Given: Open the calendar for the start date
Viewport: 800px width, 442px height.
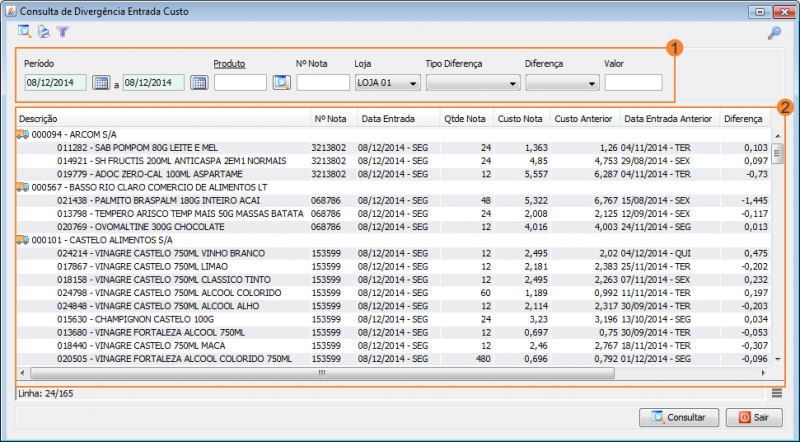Looking at the screenshot, I should (101, 83).
